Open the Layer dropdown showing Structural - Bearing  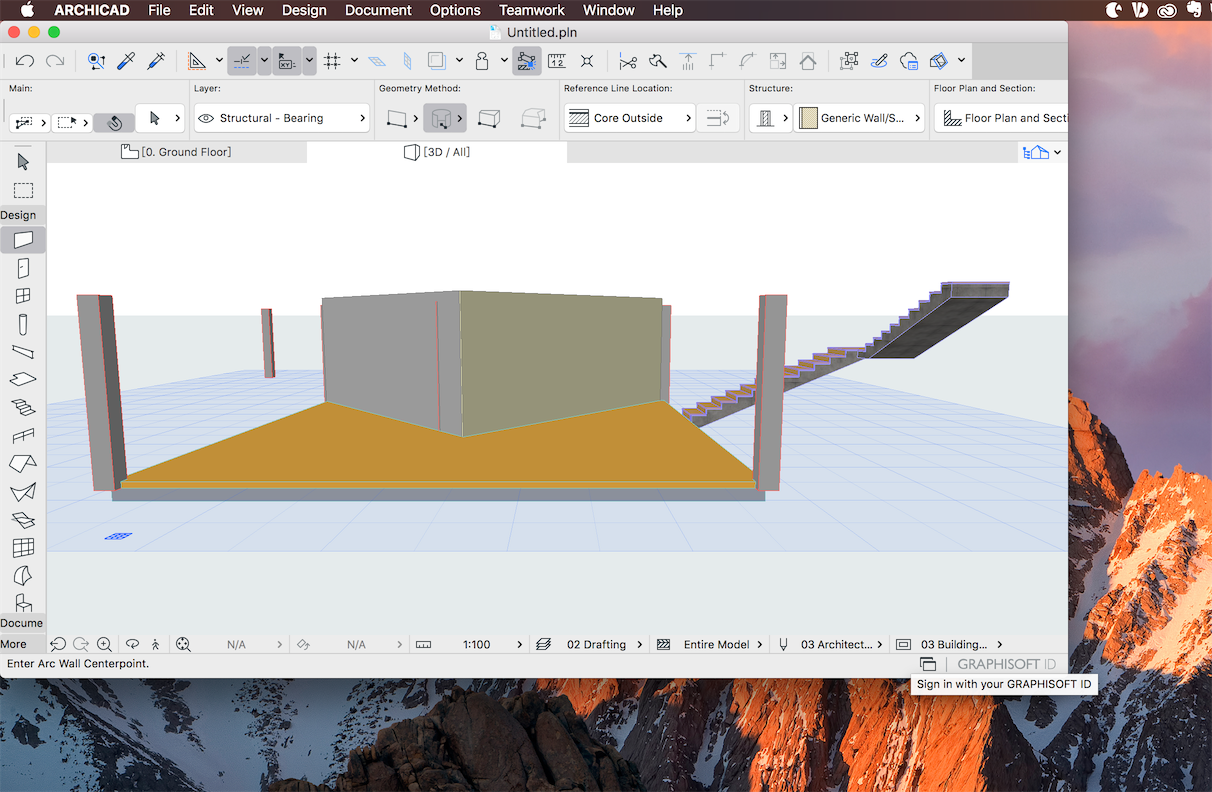coord(282,118)
